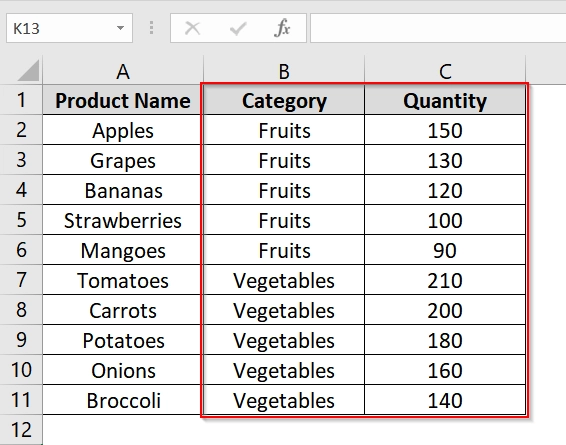Click the Select All triangle corner

tap(28, 70)
